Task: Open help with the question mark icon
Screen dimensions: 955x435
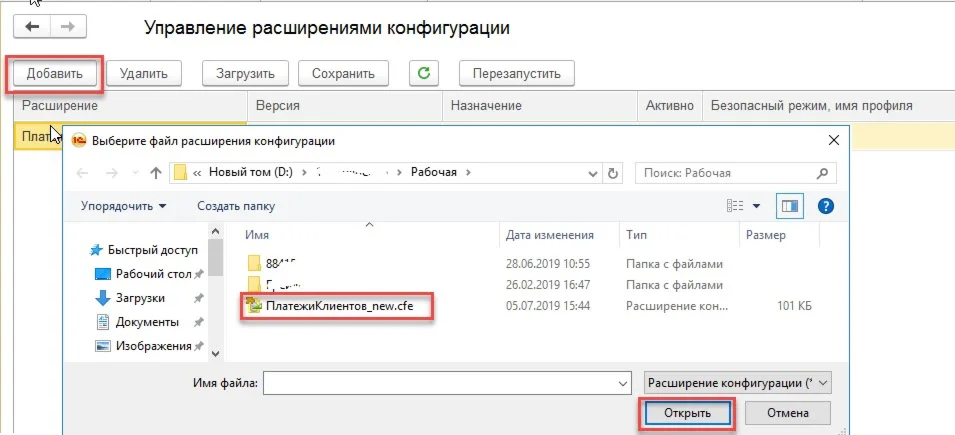Action: tap(825, 206)
